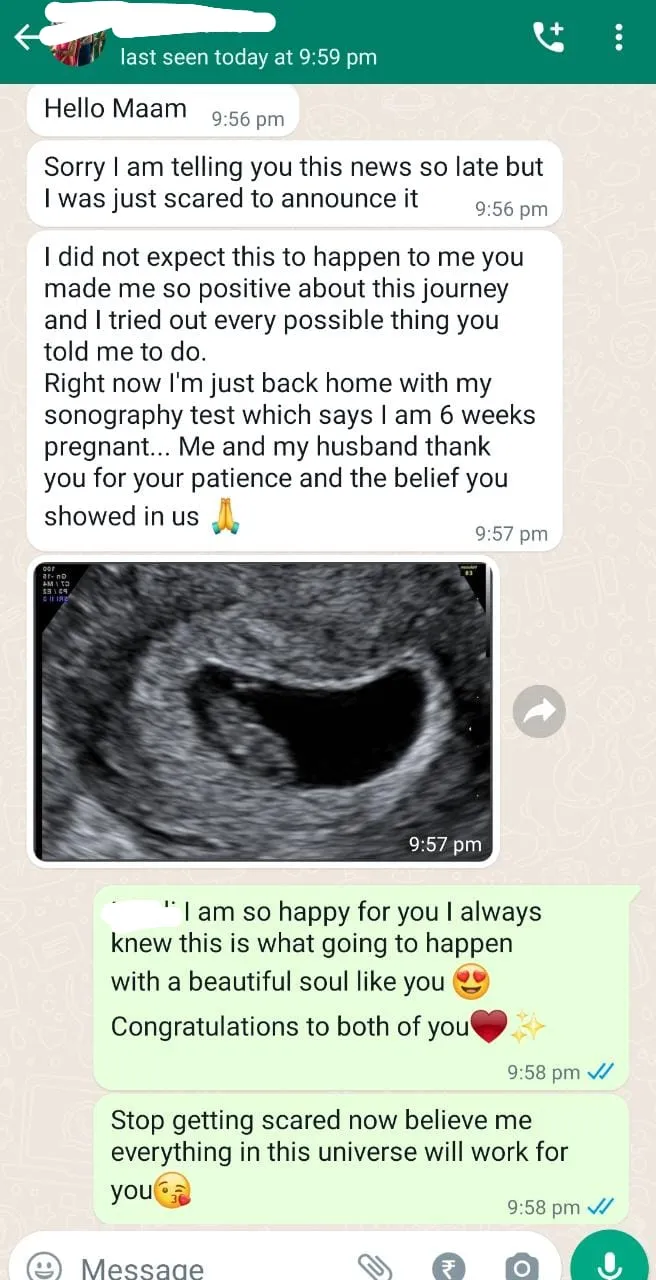
Task: Tap the 'Stop getting scared now' message
Action: coord(361,1159)
